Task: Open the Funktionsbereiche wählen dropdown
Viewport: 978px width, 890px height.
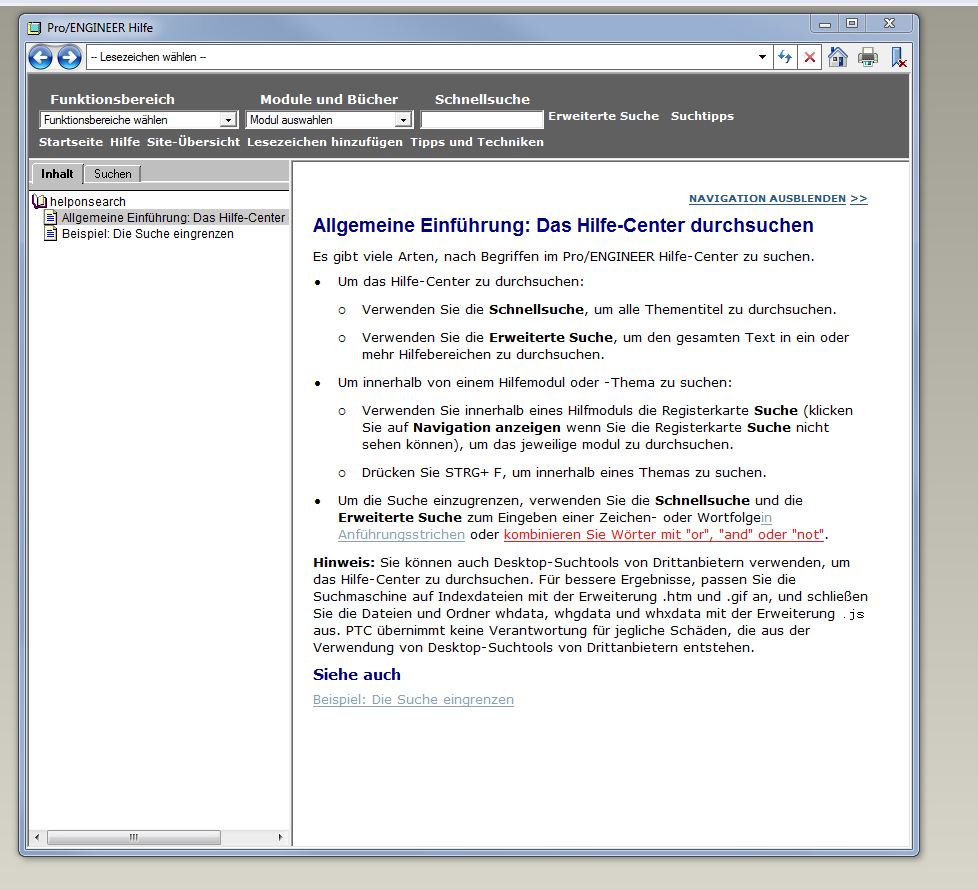Action: (138, 120)
